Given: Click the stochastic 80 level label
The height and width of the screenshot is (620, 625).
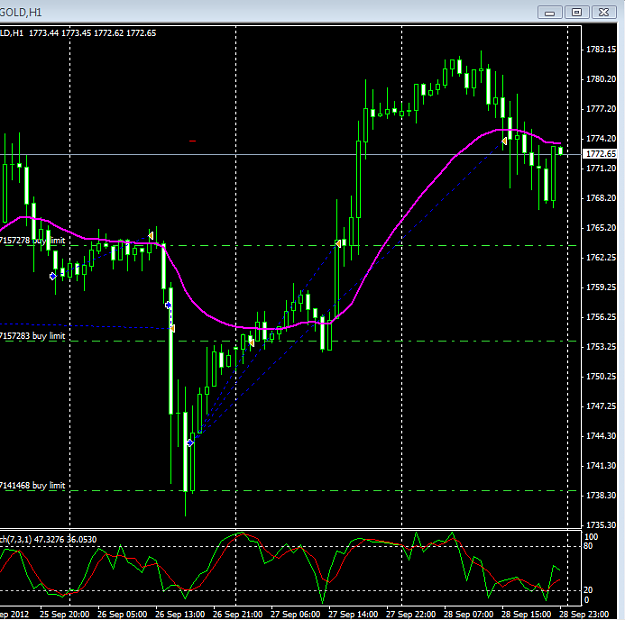Looking at the screenshot, I should [x=588, y=546].
